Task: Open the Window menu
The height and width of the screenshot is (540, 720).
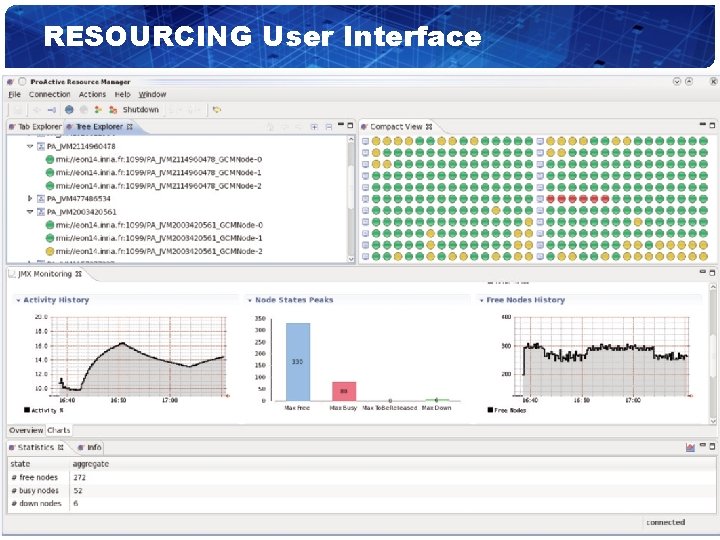Action: (152, 94)
